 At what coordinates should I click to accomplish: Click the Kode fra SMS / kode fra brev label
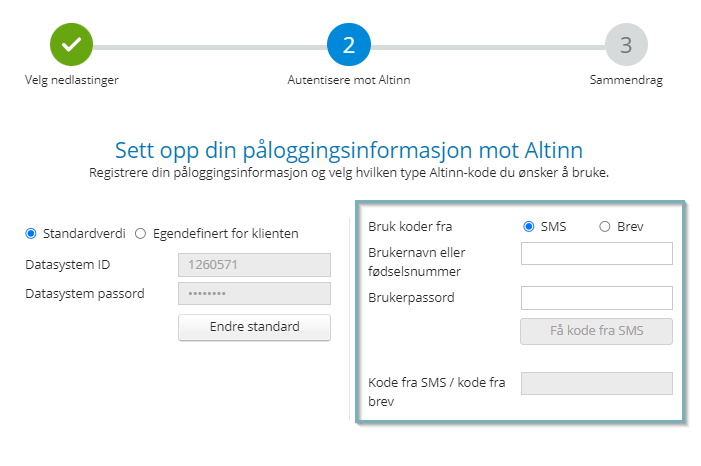coord(437,392)
